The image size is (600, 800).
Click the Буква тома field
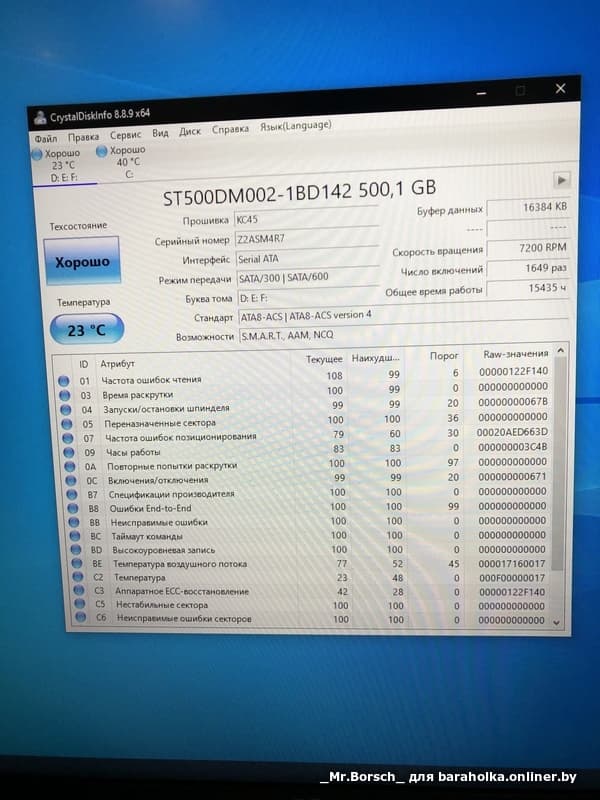[308, 296]
